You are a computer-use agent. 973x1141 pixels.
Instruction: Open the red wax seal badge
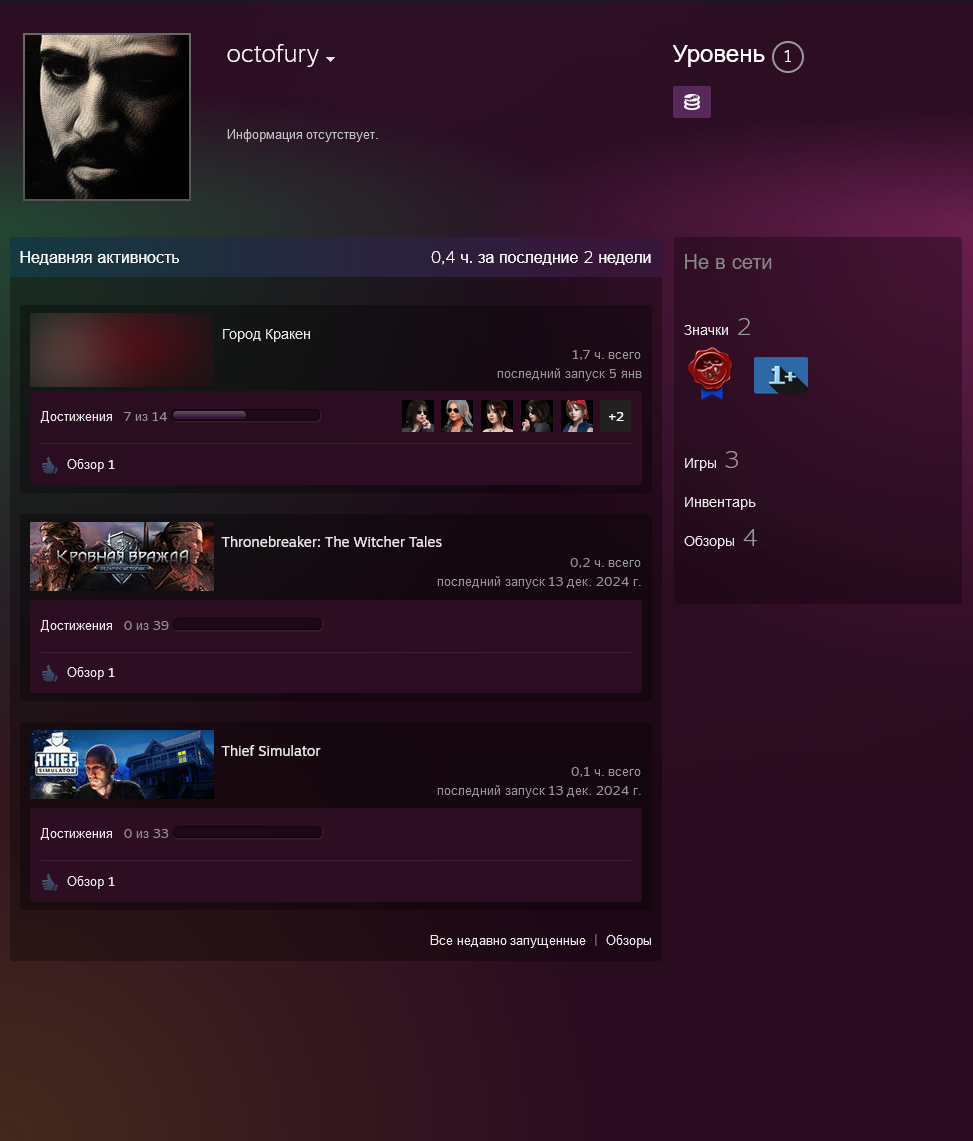click(710, 373)
